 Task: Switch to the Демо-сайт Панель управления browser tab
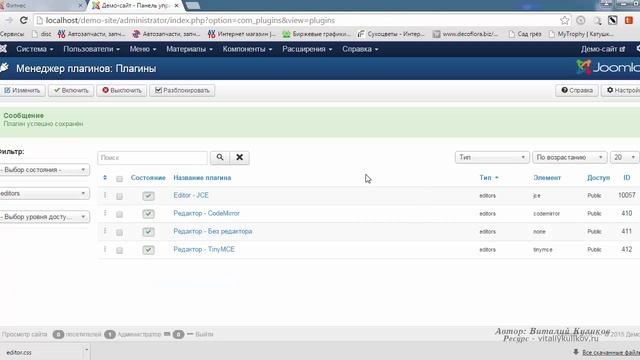(136, 6)
